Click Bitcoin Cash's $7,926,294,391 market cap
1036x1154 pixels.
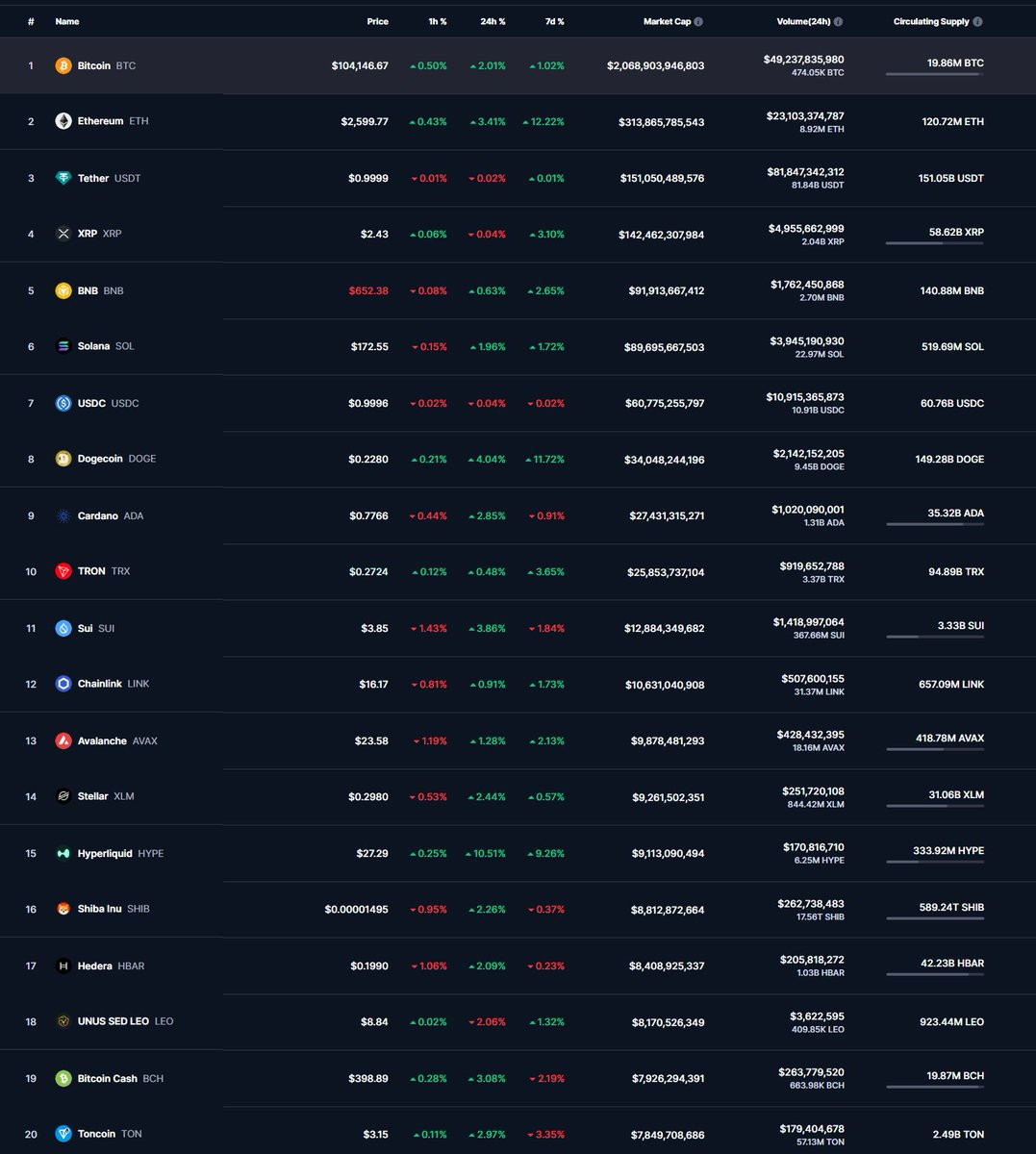(x=668, y=1078)
